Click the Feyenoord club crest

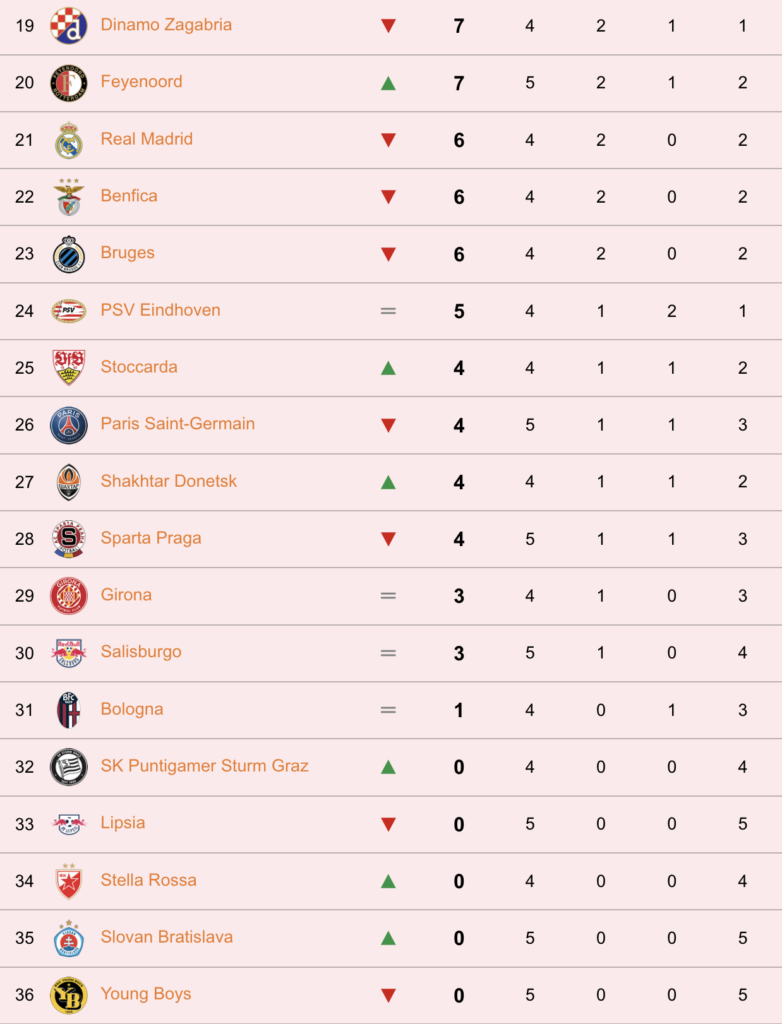[x=69, y=83]
